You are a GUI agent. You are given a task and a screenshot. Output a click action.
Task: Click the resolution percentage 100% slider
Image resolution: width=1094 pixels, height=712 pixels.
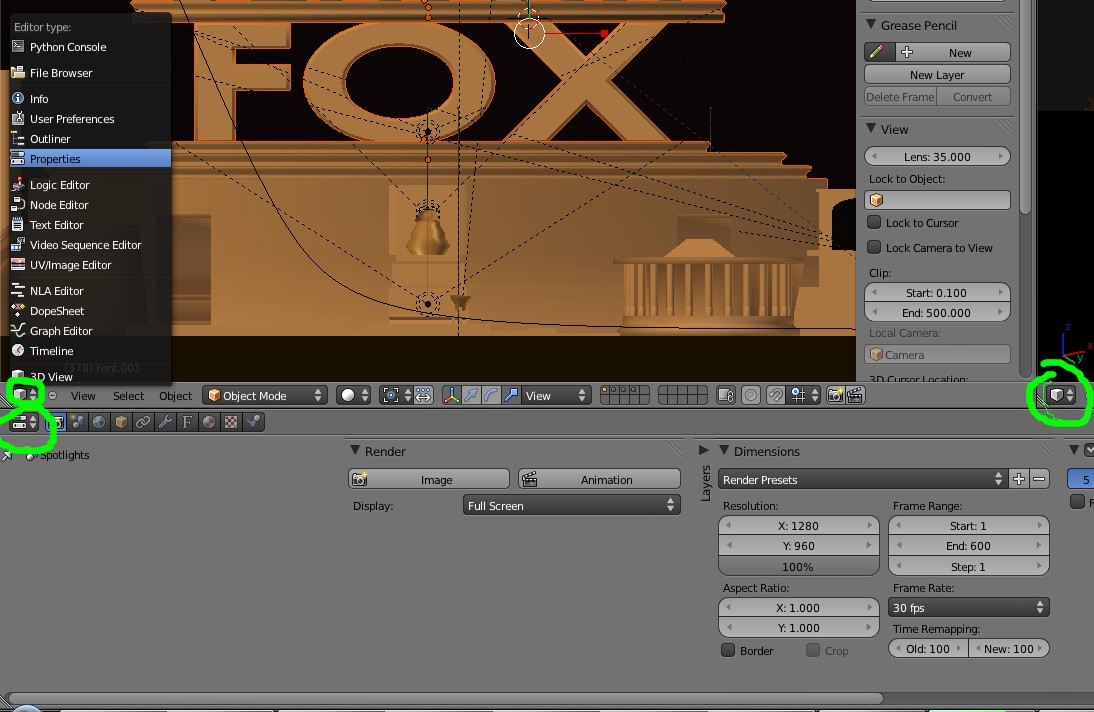(x=798, y=567)
